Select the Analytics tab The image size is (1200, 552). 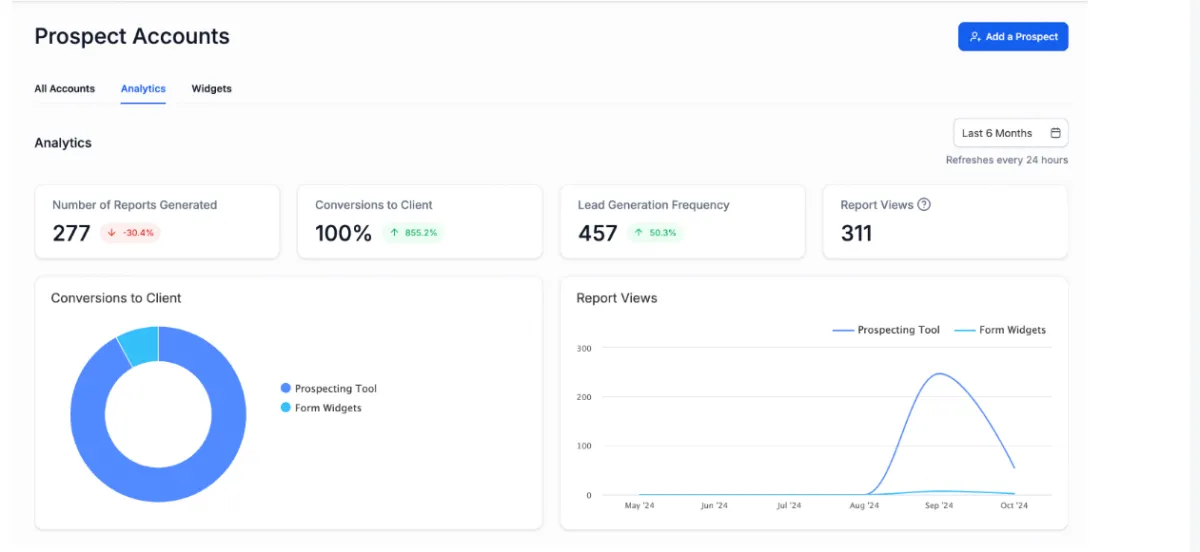click(x=143, y=89)
